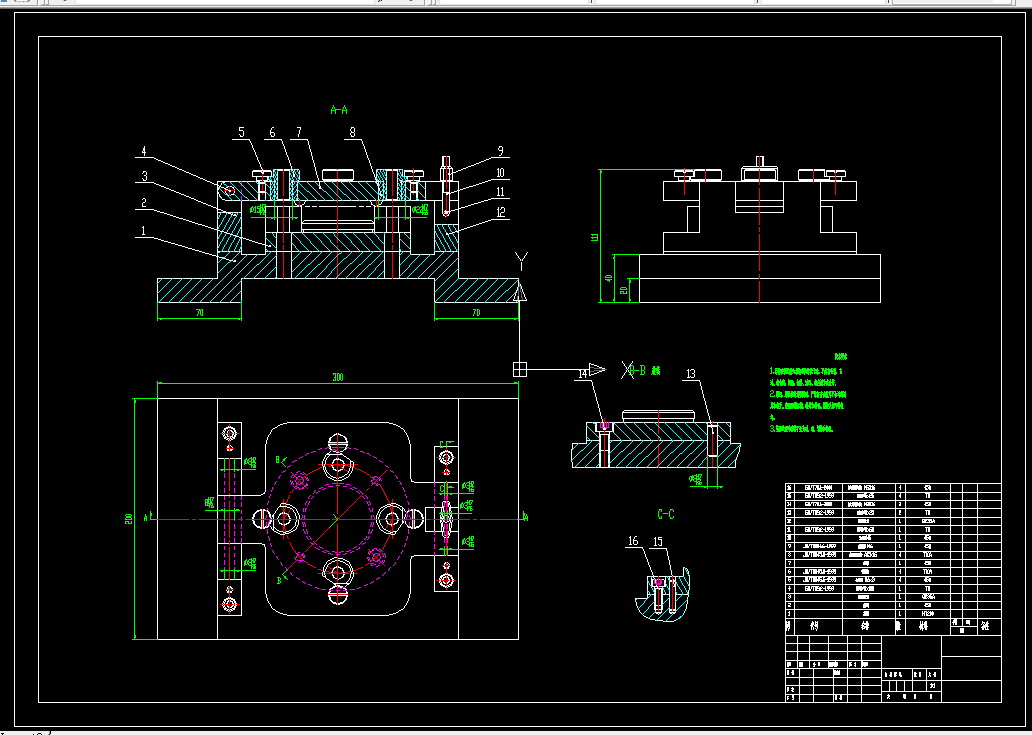The height and width of the screenshot is (735, 1032).
Task: Pick part balloon number '9'
Action: (x=500, y=151)
